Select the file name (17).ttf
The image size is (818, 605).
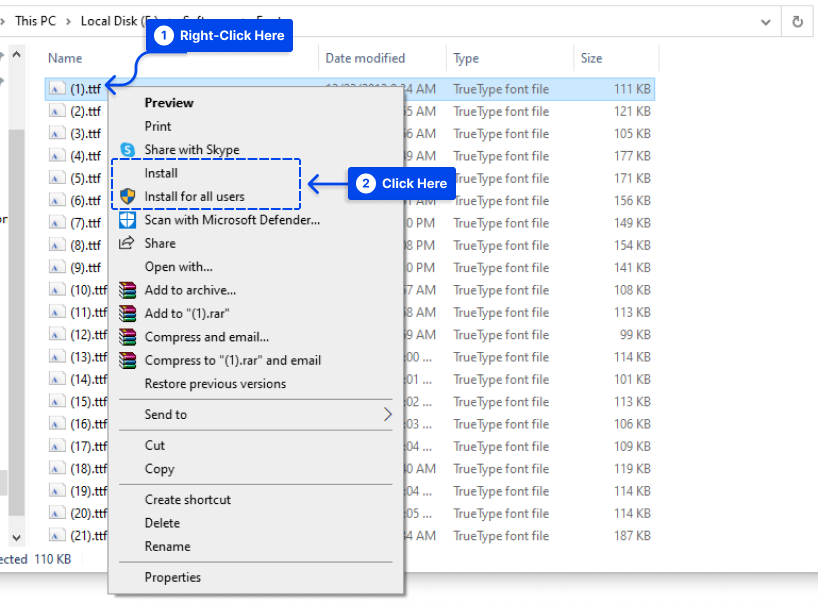tap(89, 446)
